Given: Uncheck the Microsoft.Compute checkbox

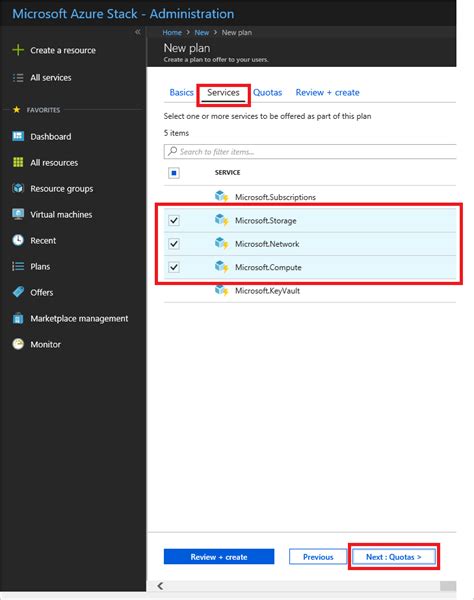Looking at the screenshot, I should point(174,267).
